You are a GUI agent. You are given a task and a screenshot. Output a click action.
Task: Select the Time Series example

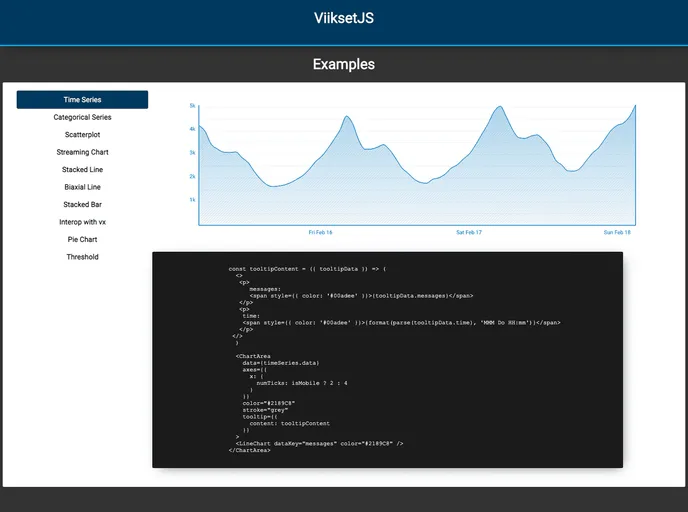[x=82, y=100]
